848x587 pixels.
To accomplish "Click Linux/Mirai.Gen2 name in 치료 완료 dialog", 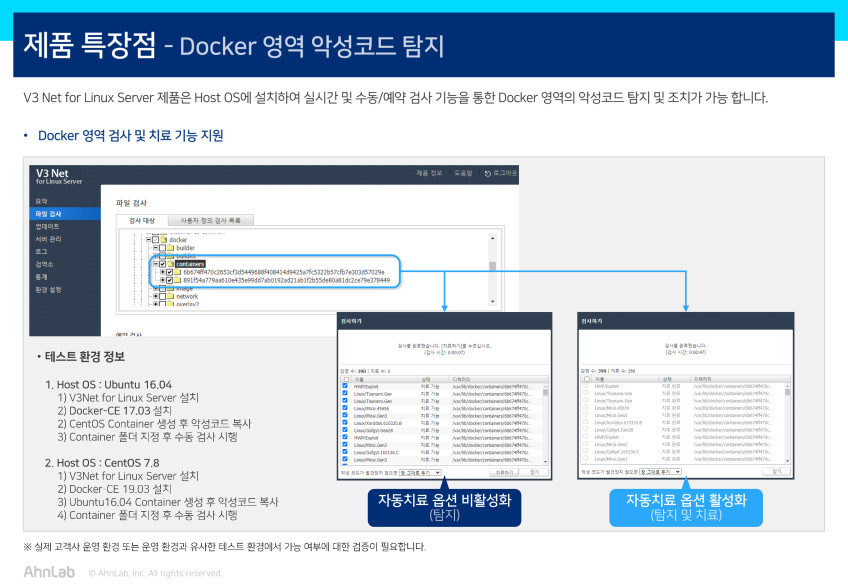I will pyautogui.click(x=611, y=444).
